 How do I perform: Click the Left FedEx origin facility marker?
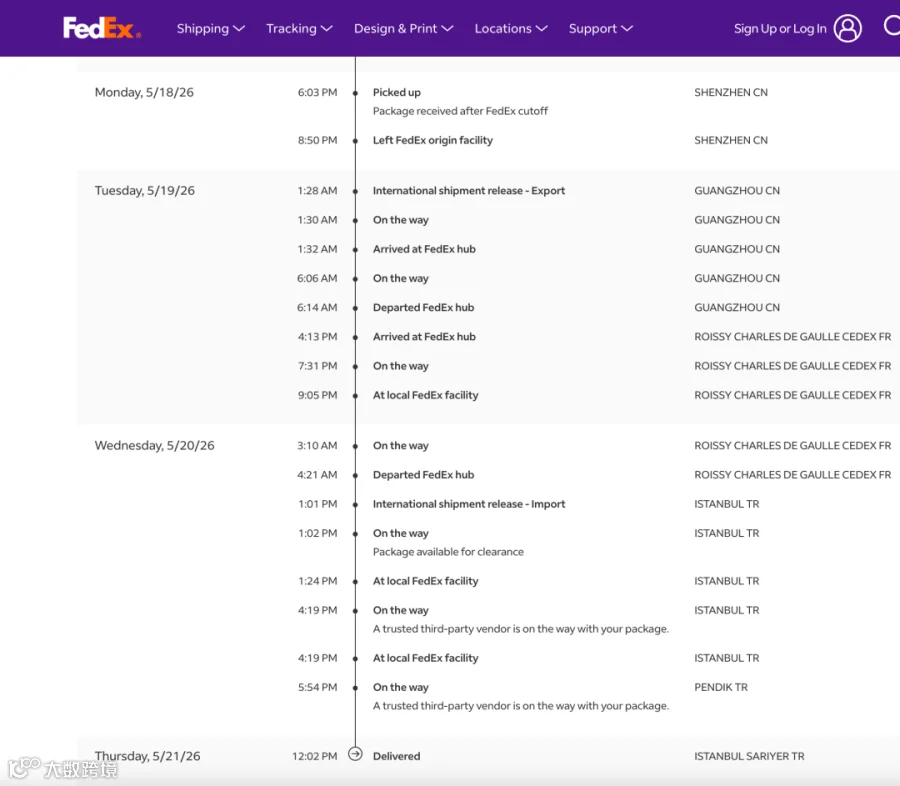tap(355, 141)
